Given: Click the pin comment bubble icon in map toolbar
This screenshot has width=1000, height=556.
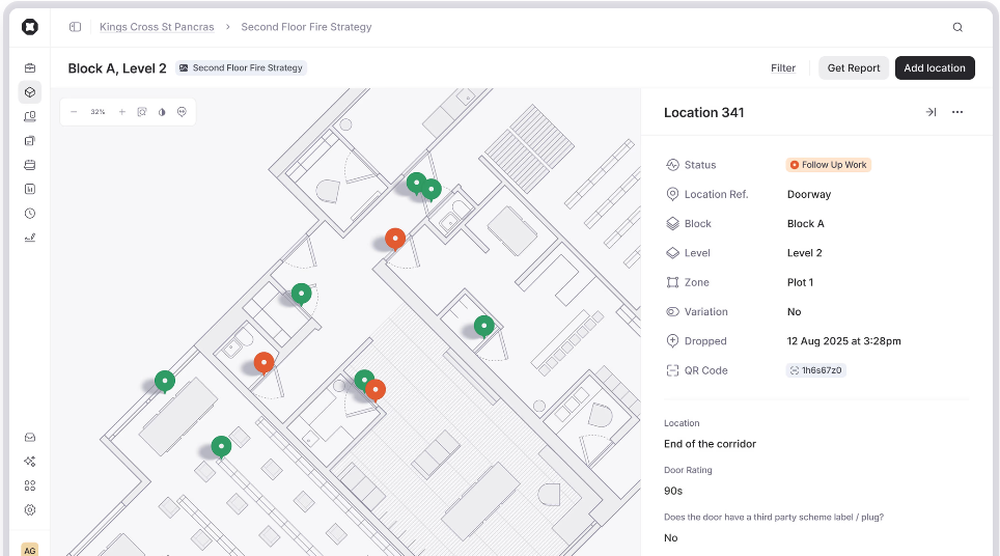Looking at the screenshot, I should pos(182,112).
